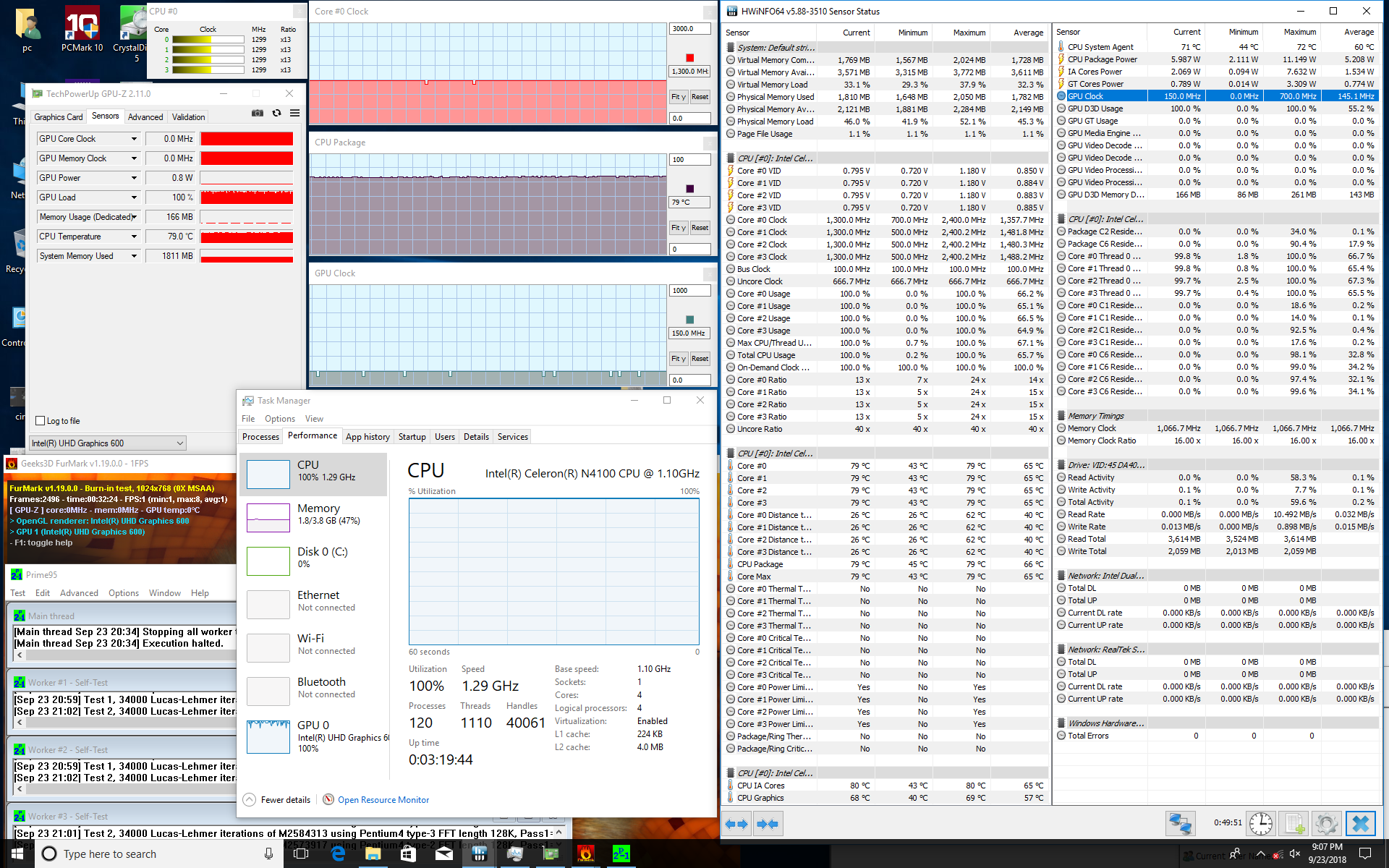Screen dimensions: 1389x868
Task: Open Task Manager App history tab
Action: click(x=368, y=437)
